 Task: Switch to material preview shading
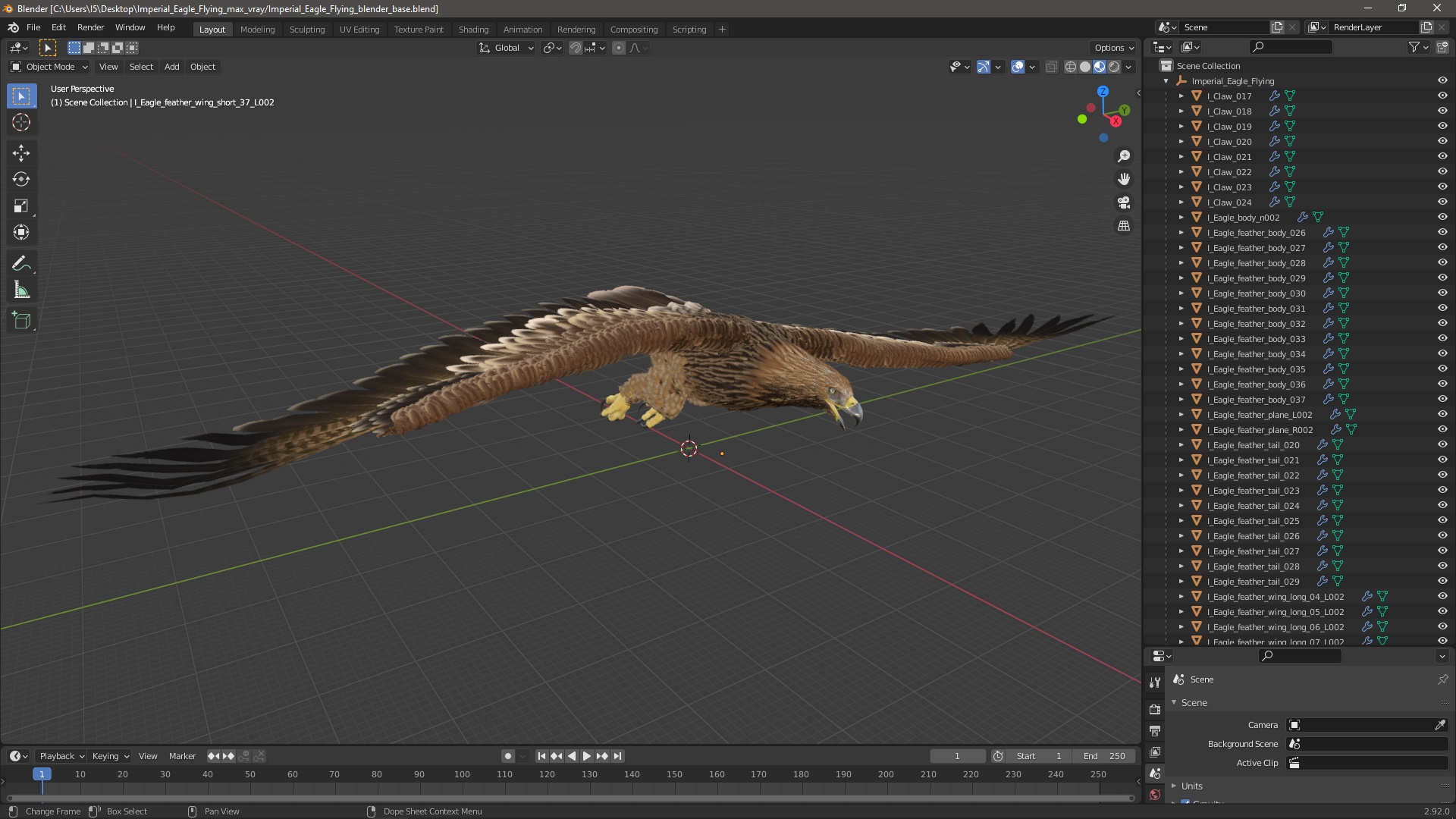[1100, 67]
